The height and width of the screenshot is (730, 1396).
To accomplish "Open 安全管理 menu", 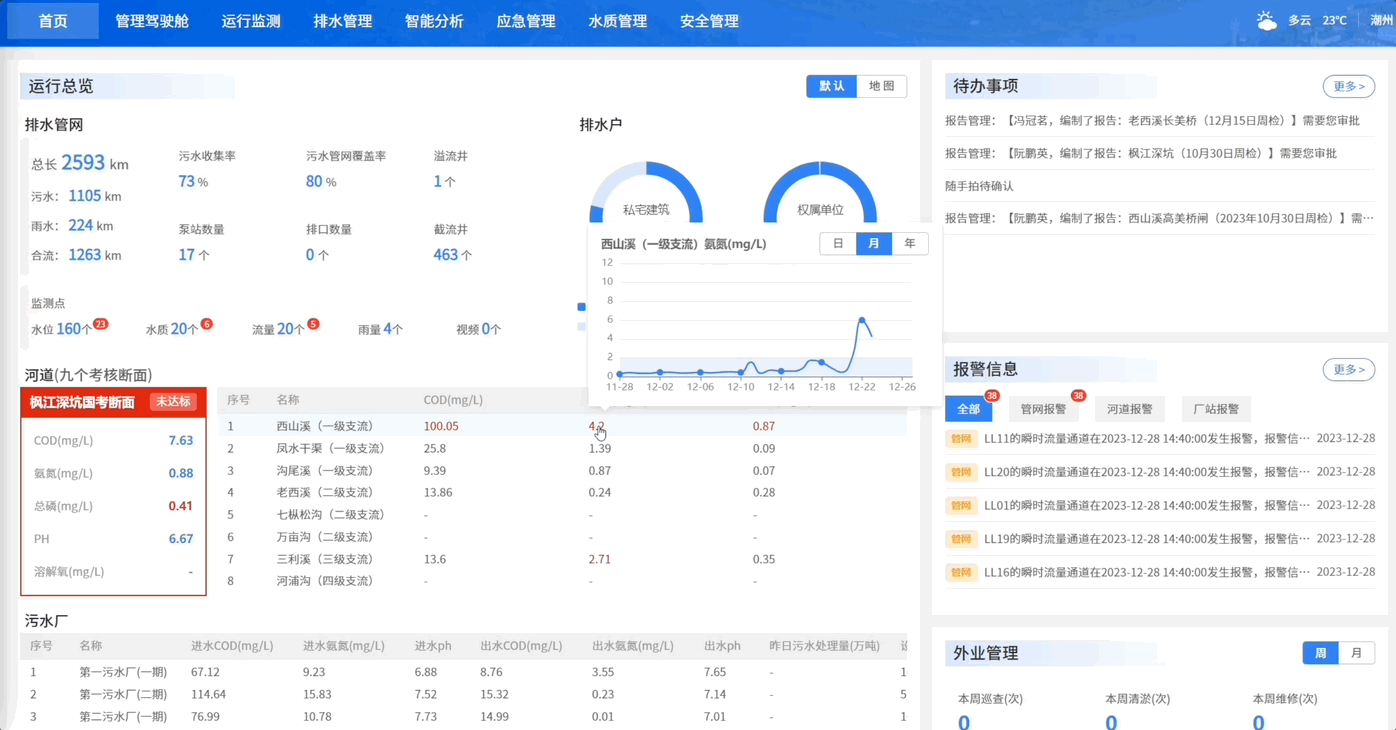I will pyautogui.click(x=710, y=21).
